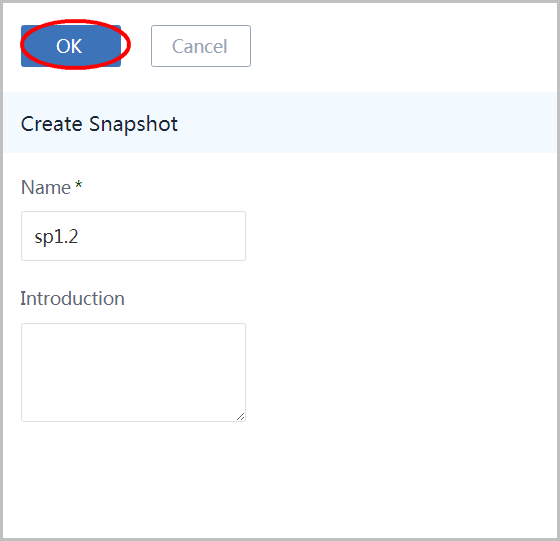560x541 pixels.
Task: Click the light blue Create Snapshot banner
Action: point(280,122)
